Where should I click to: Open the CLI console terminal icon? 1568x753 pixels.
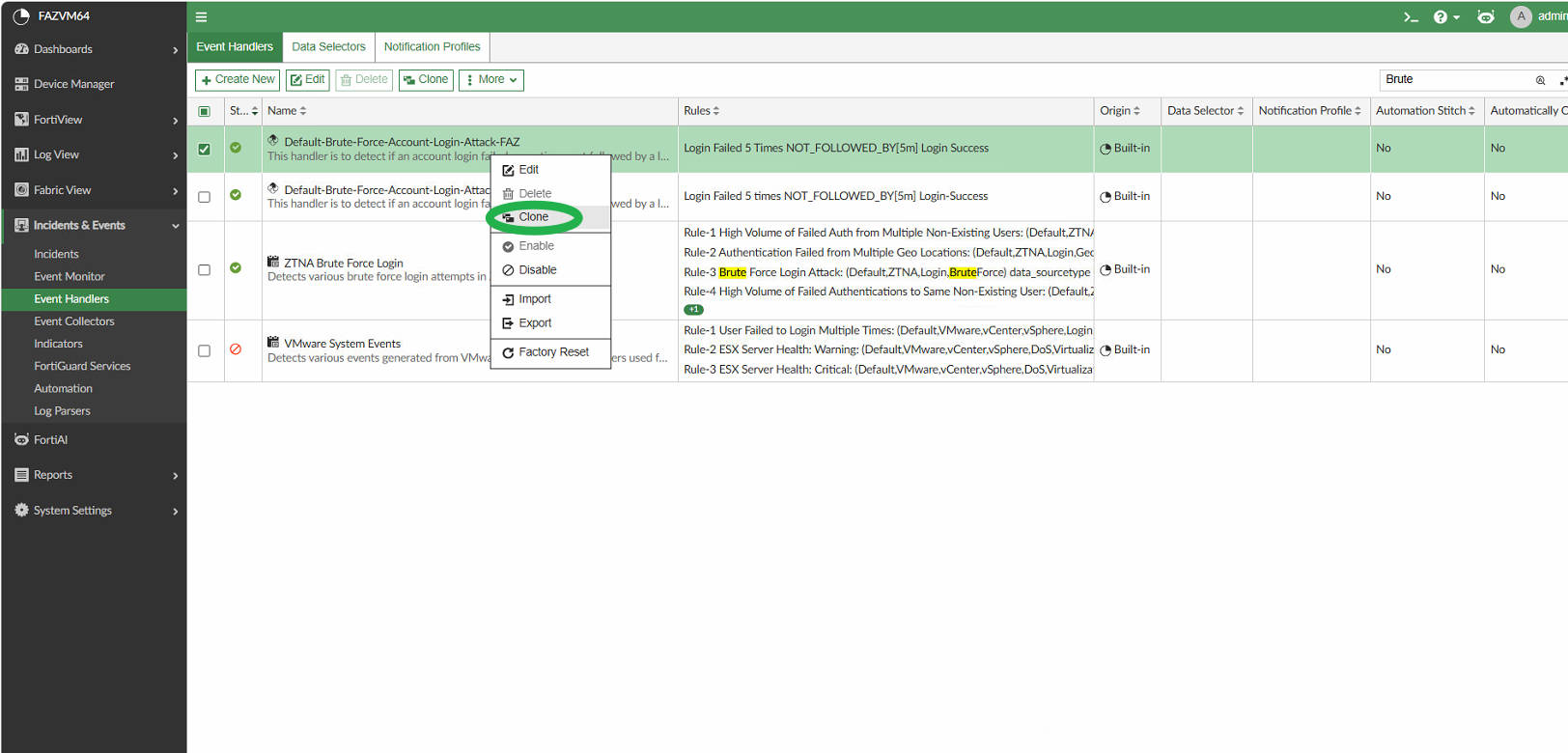pyautogui.click(x=1411, y=16)
